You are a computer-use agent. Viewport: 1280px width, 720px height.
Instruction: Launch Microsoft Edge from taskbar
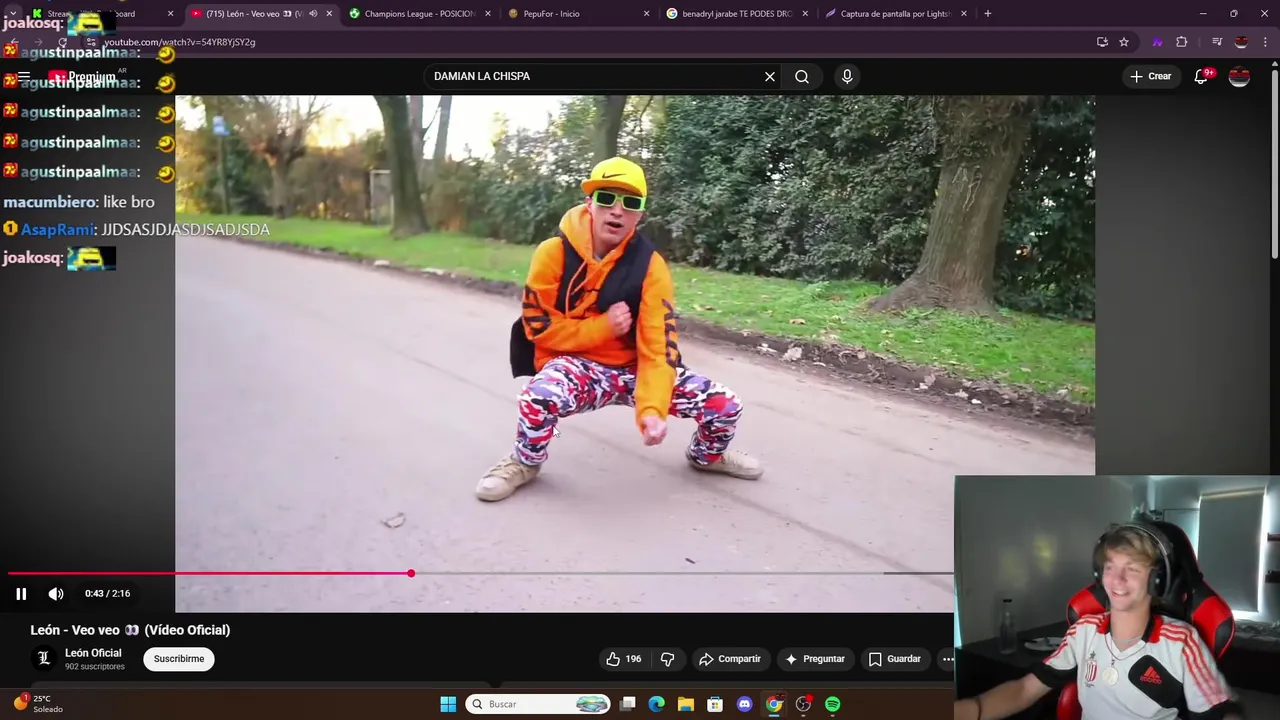656,704
